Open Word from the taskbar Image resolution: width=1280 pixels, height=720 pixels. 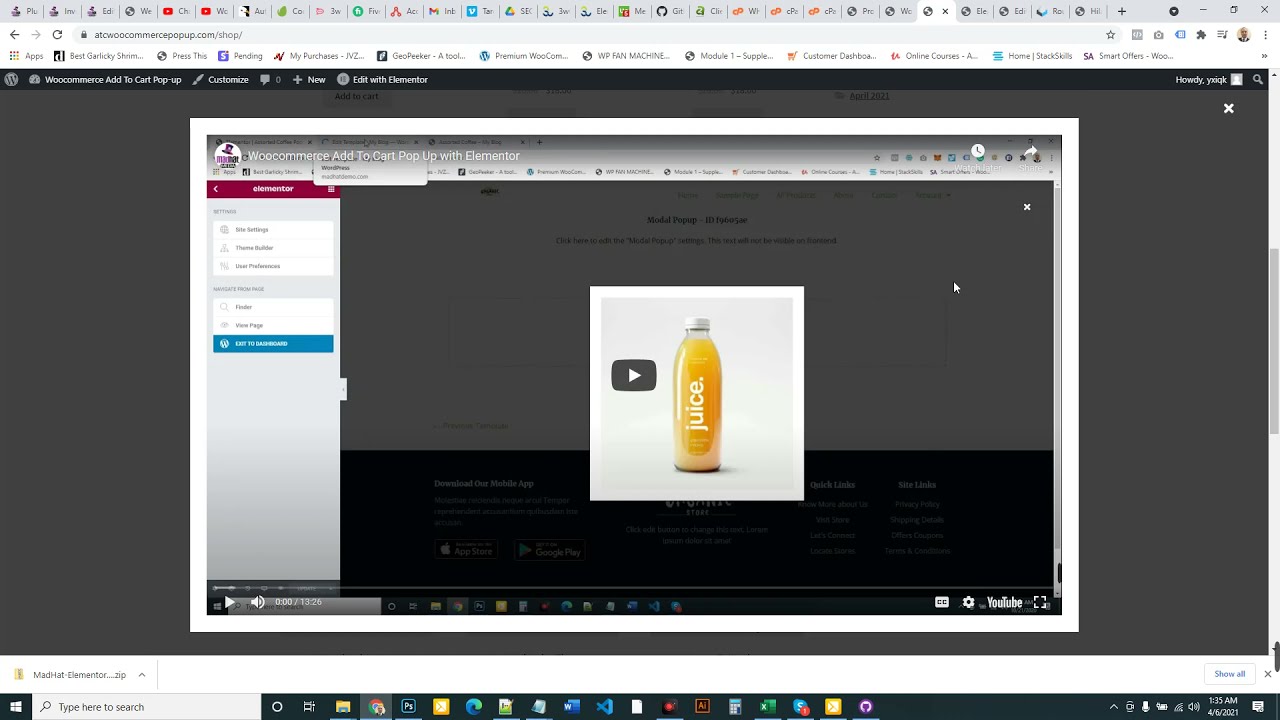pos(572,706)
